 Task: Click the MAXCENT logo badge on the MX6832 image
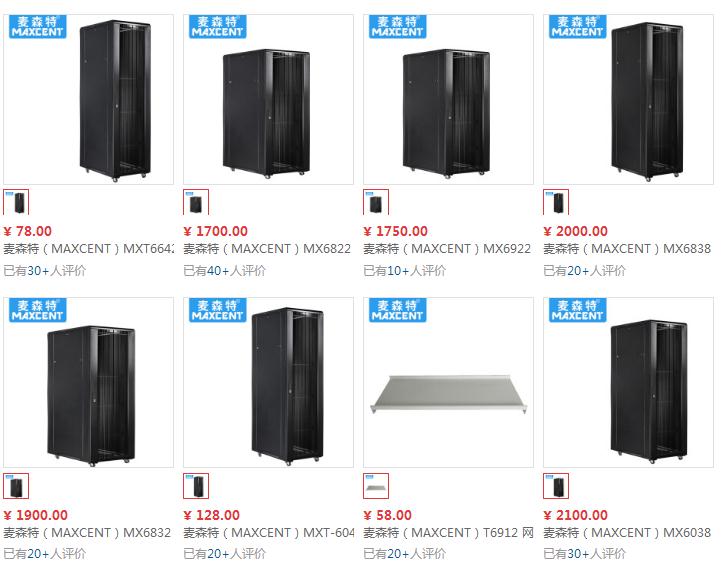point(38,310)
